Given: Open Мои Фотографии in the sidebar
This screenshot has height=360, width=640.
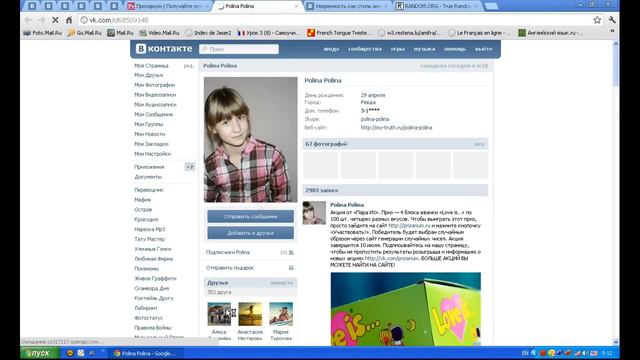Looking at the screenshot, I should (x=155, y=85).
